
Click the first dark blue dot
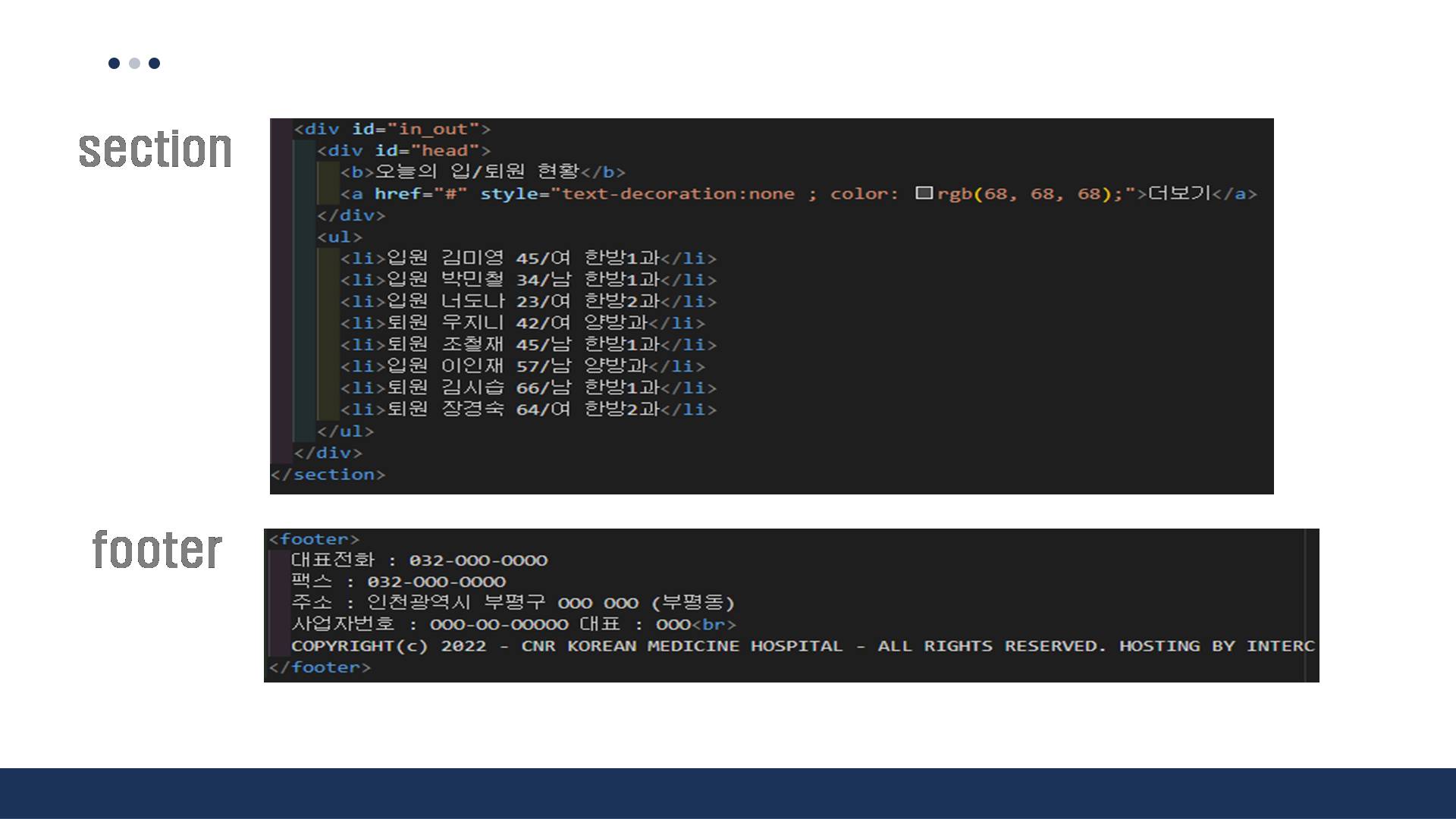(x=114, y=63)
